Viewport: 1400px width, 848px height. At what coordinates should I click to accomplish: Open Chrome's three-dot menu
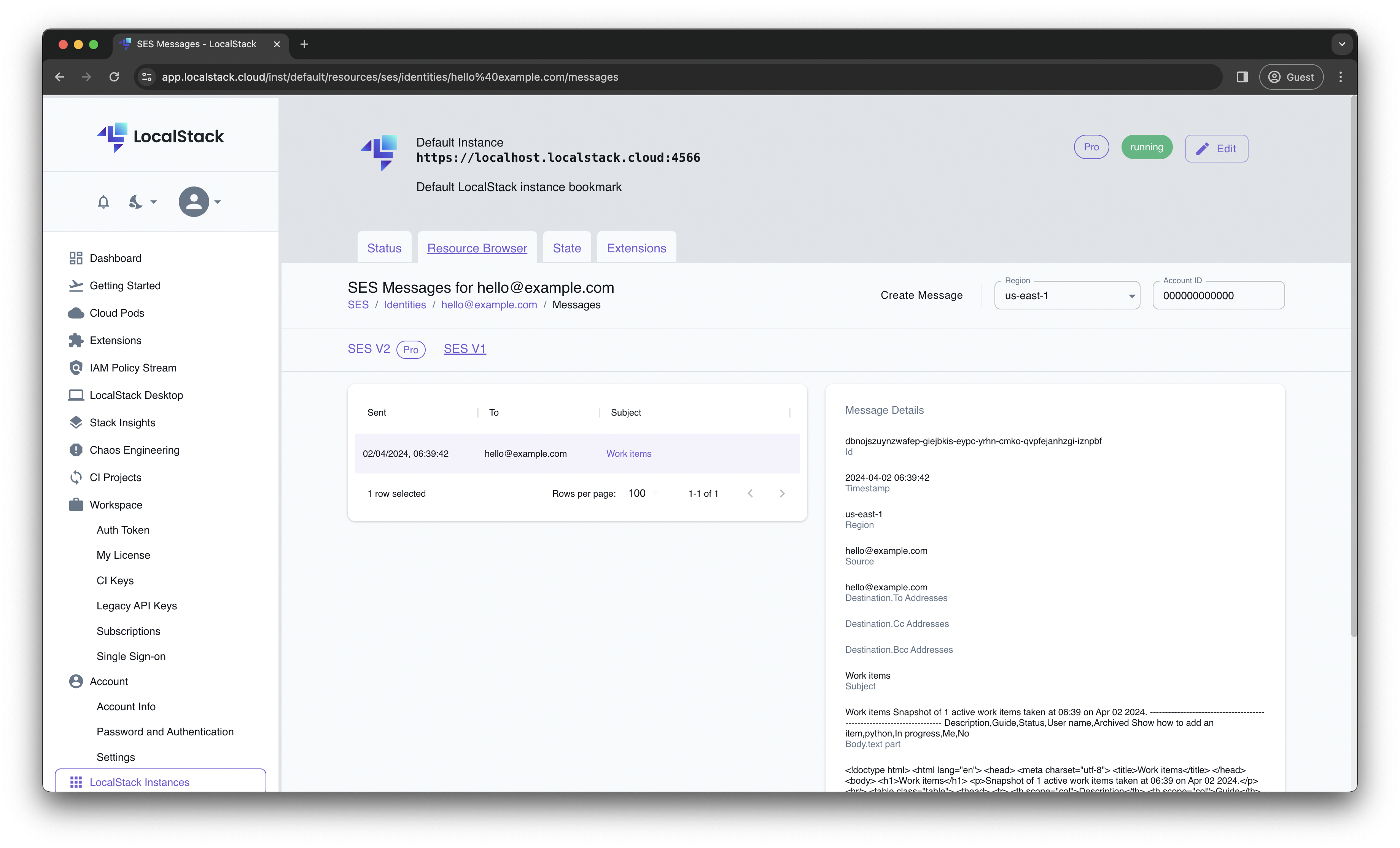(x=1340, y=77)
